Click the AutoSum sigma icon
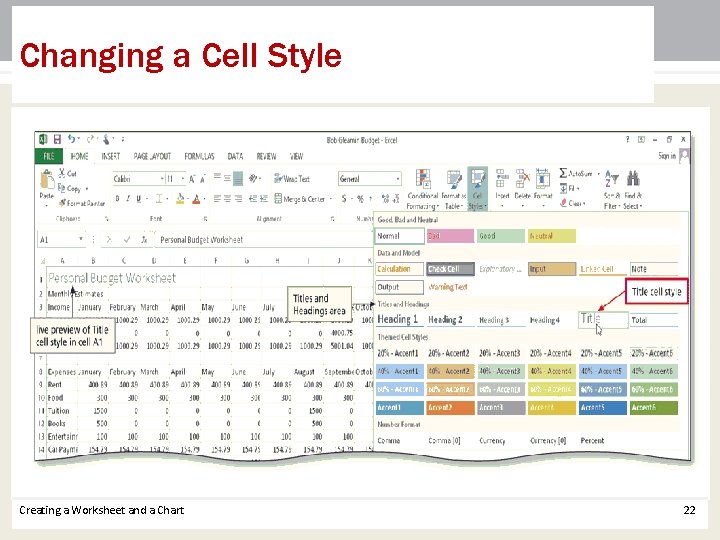 pos(563,173)
